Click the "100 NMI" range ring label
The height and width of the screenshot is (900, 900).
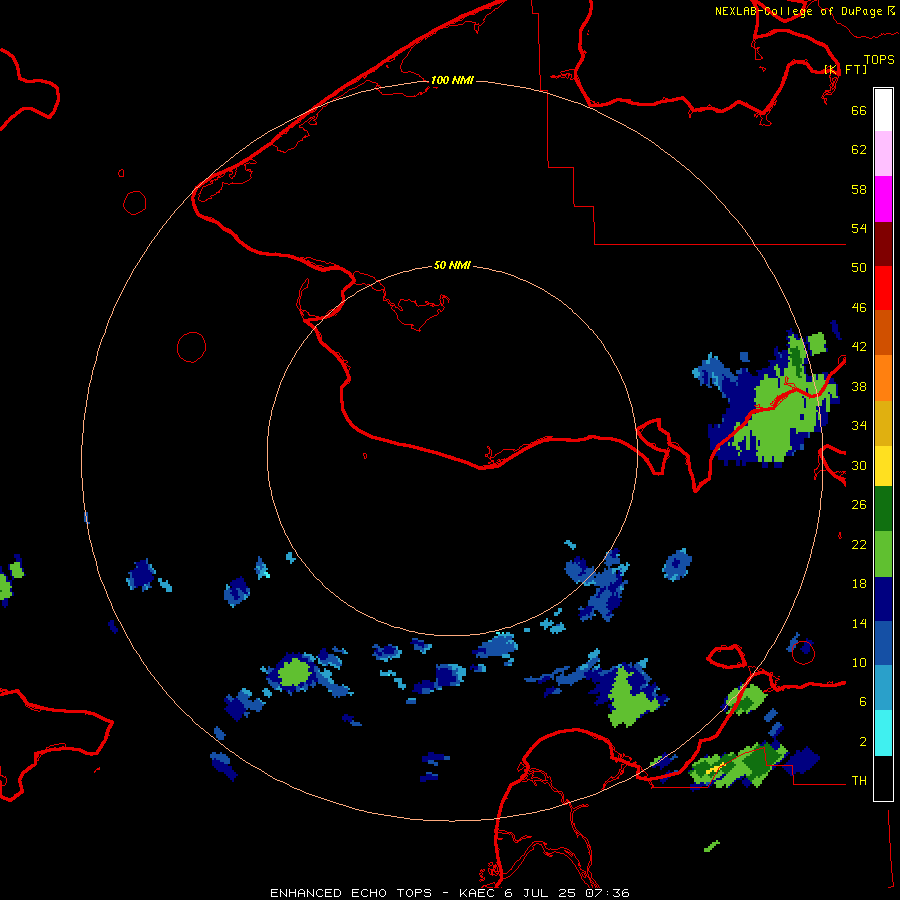point(452,80)
